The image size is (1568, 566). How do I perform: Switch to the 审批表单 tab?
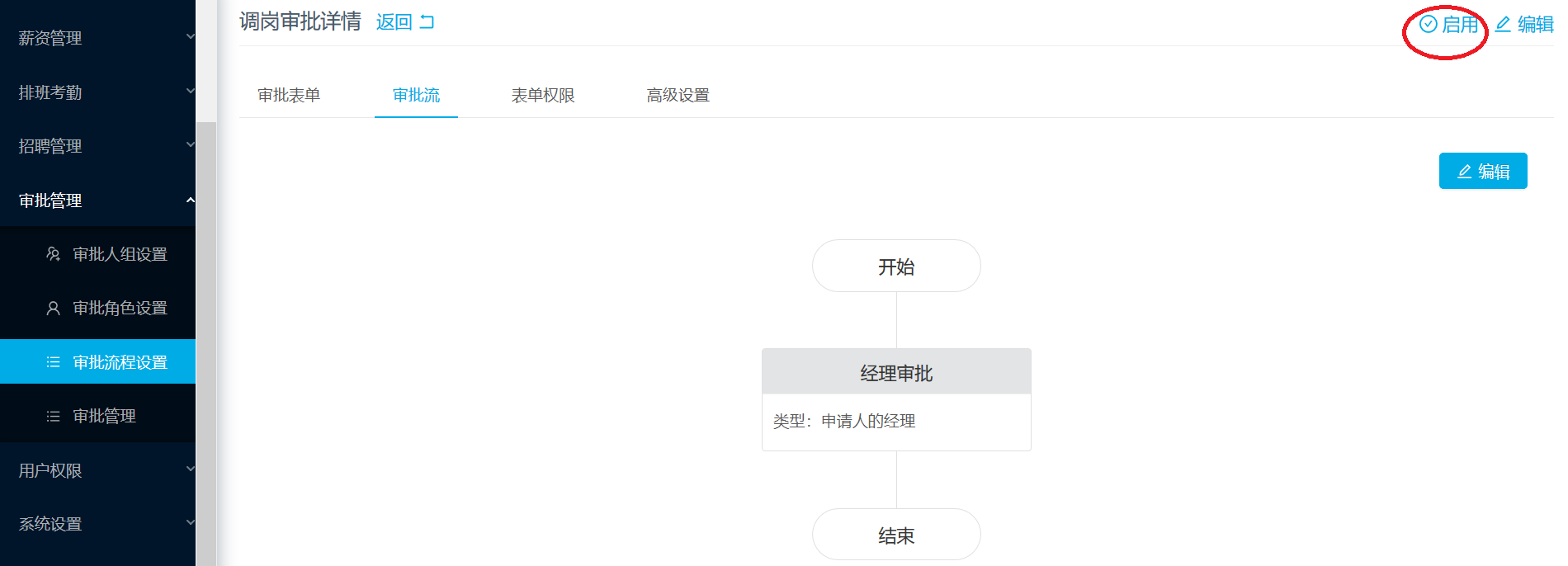click(x=289, y=95)
